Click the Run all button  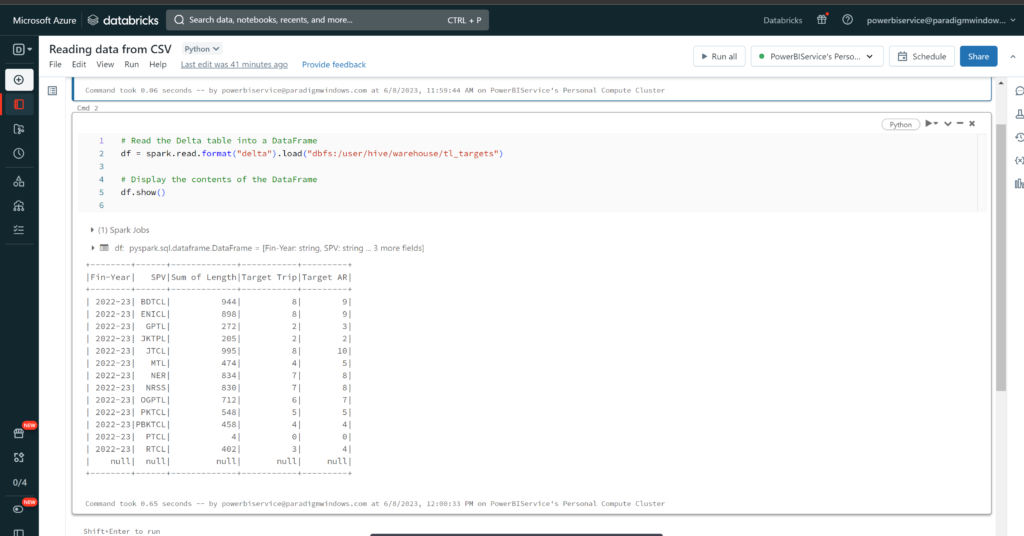point(719,56)
